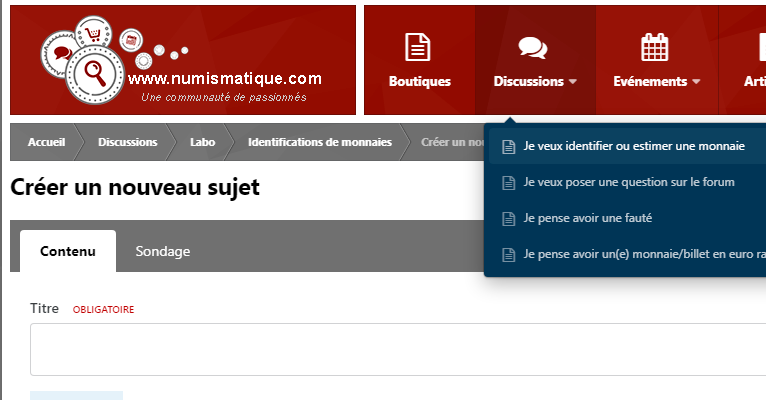The image size is (766, 400).
Task: Choose 'Je veux poser une question sur le forum'
Action: 627,182
